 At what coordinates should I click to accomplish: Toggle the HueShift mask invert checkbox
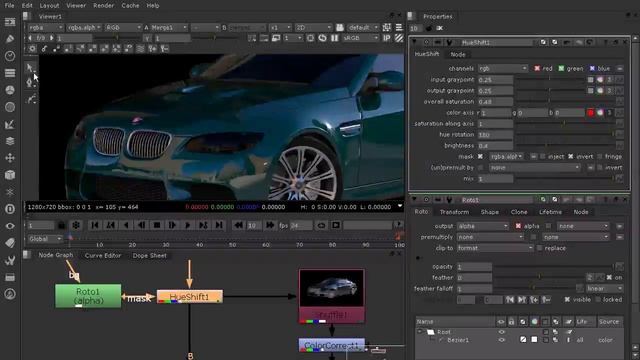[x=571, y=156]
